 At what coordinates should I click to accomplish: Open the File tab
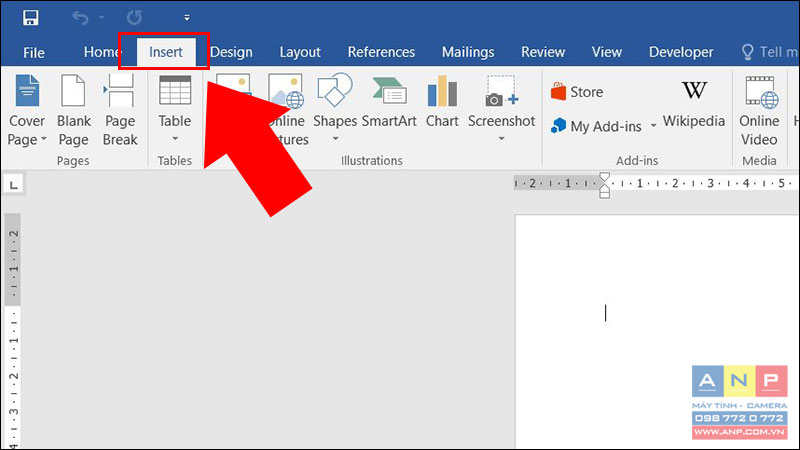pyautogui.click(x=34, y=52)
